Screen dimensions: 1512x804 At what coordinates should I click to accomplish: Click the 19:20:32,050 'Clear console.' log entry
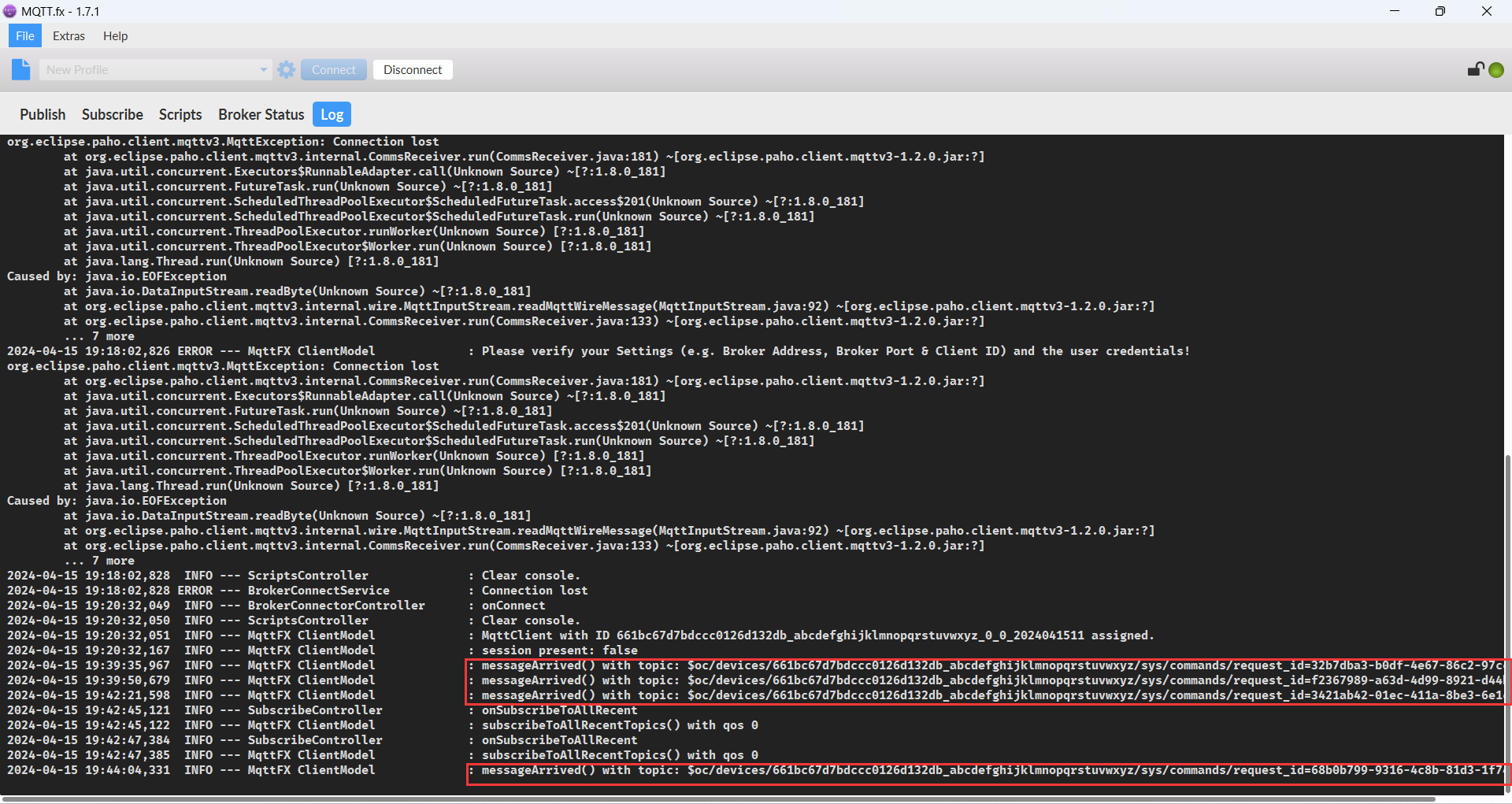294,621
